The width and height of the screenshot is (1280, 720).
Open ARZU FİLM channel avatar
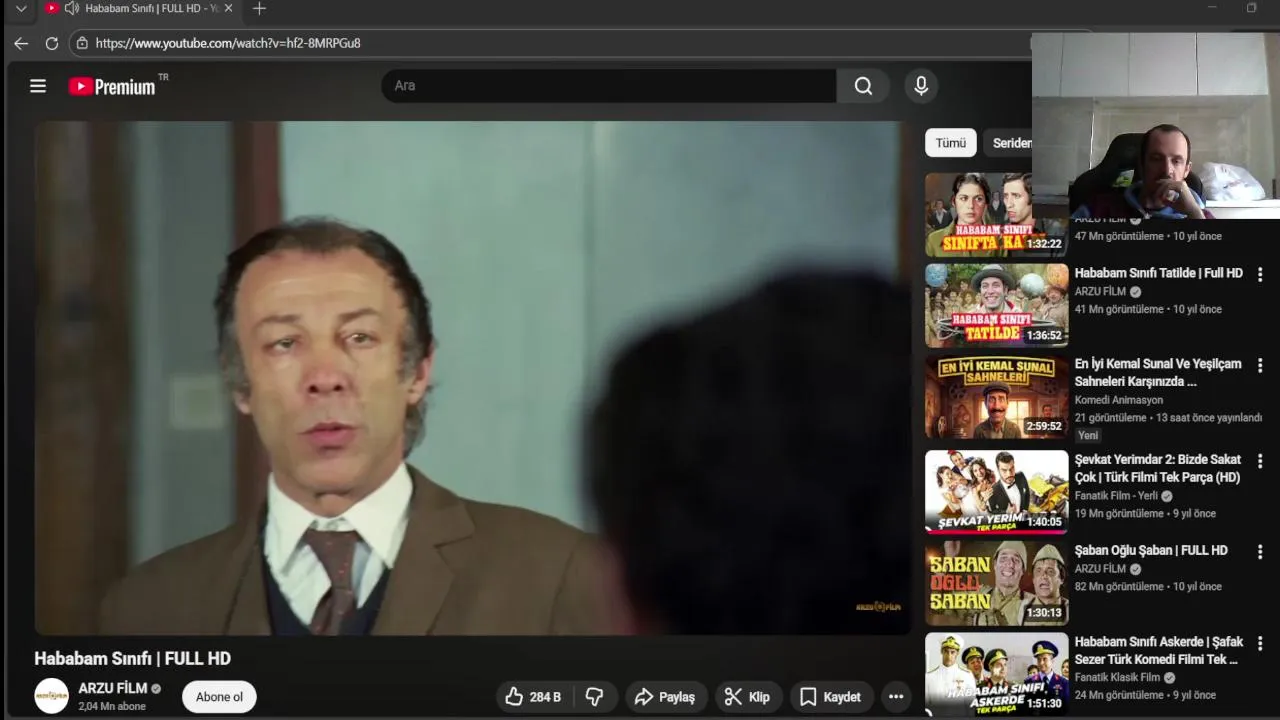(52, 696)
